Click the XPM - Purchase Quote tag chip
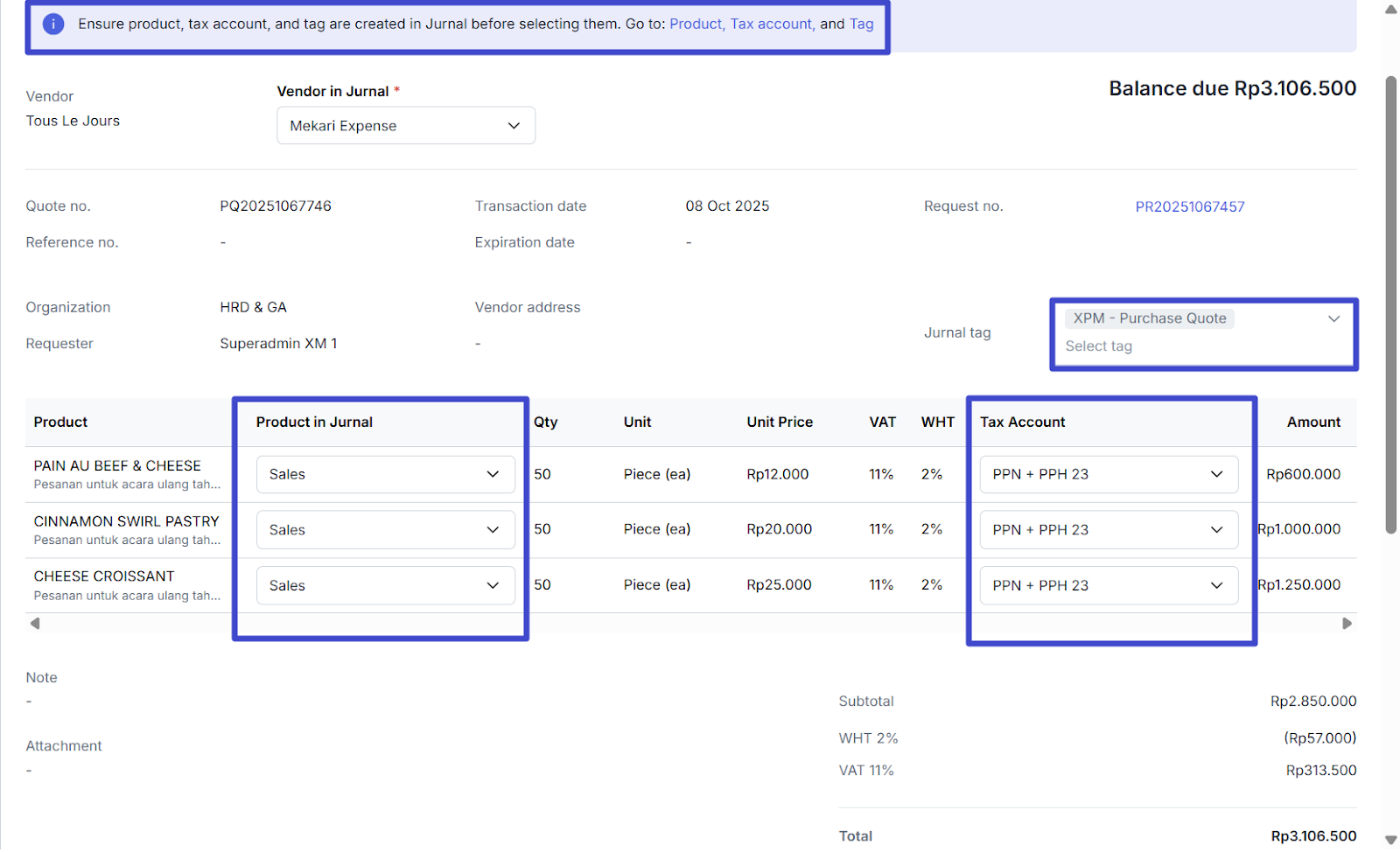The height and width of the screenshot is (852, 1400). (1149, 319)
